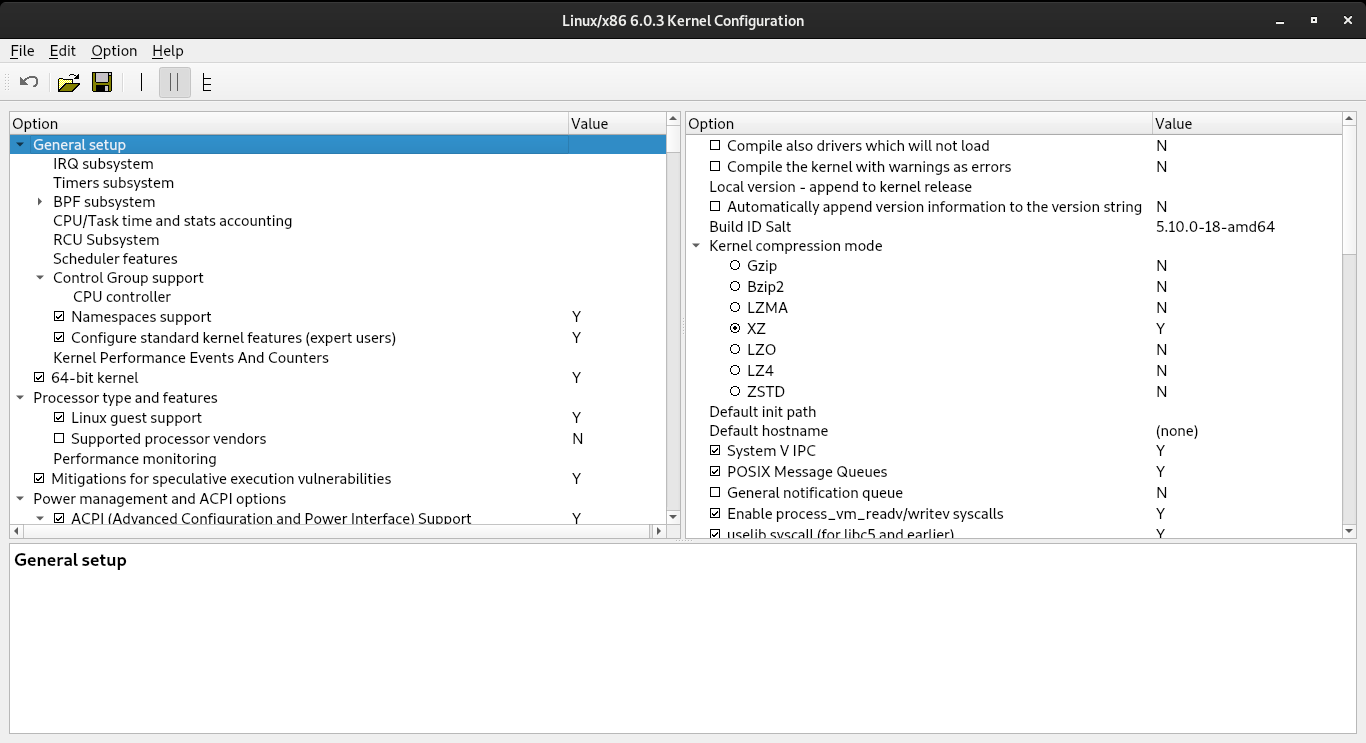Switch to full tree view icon
The image size is (1366, 743).
pos(207,82)
